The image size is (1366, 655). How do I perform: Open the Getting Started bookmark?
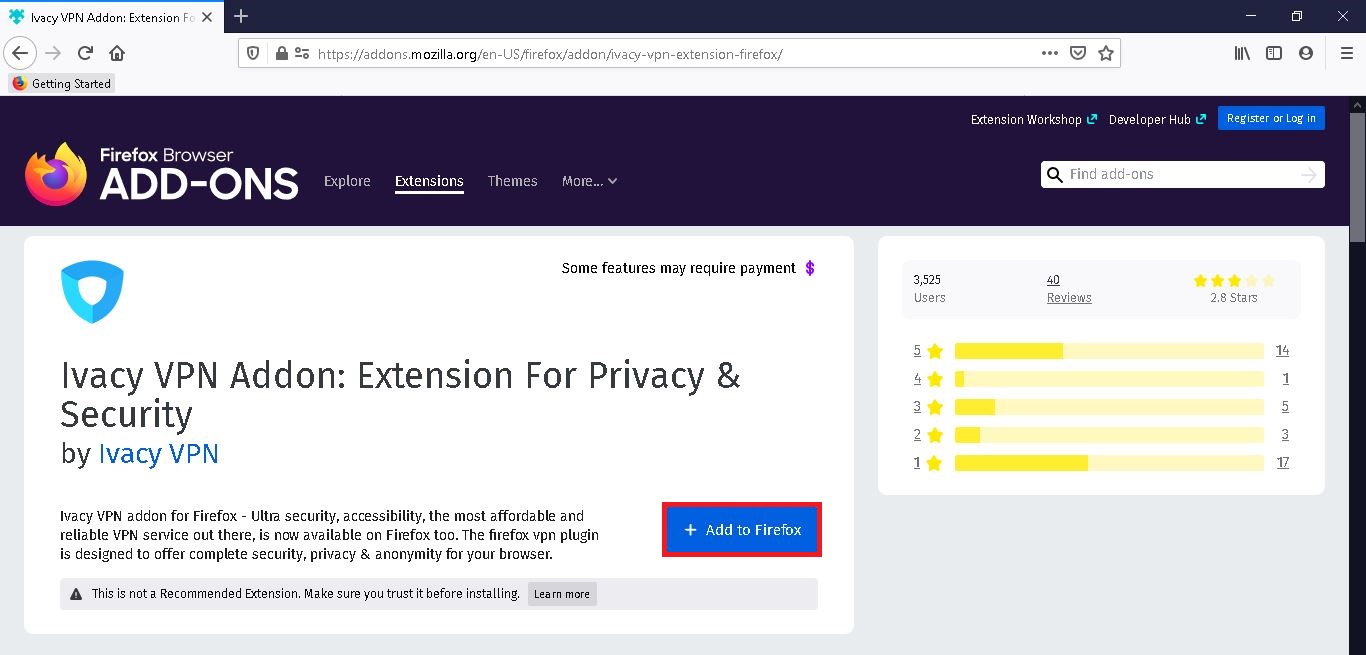point(62,84)
